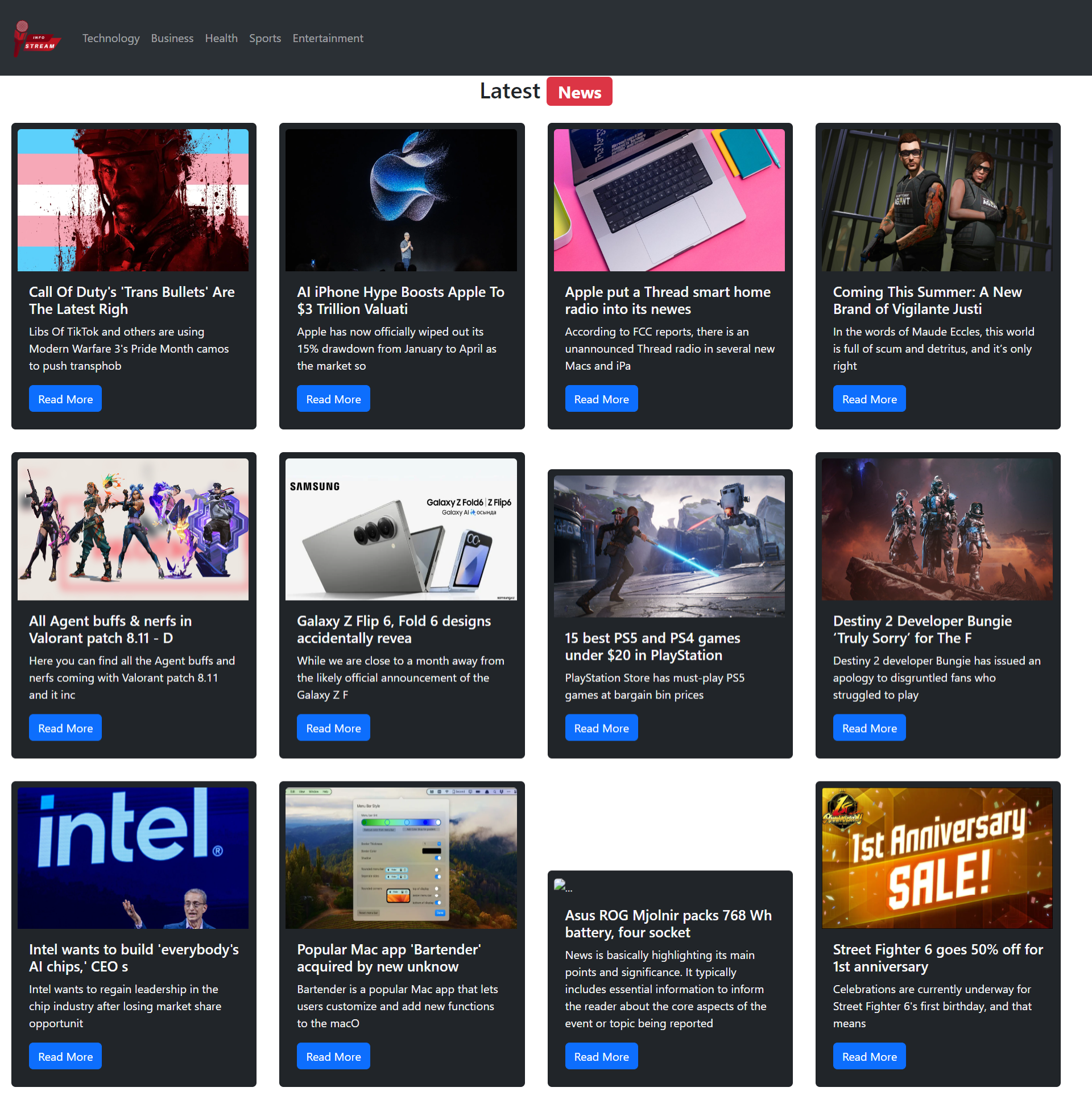Open the Technology menu item
Viewport: 1092px width, 1108px height.
[111, 38]
